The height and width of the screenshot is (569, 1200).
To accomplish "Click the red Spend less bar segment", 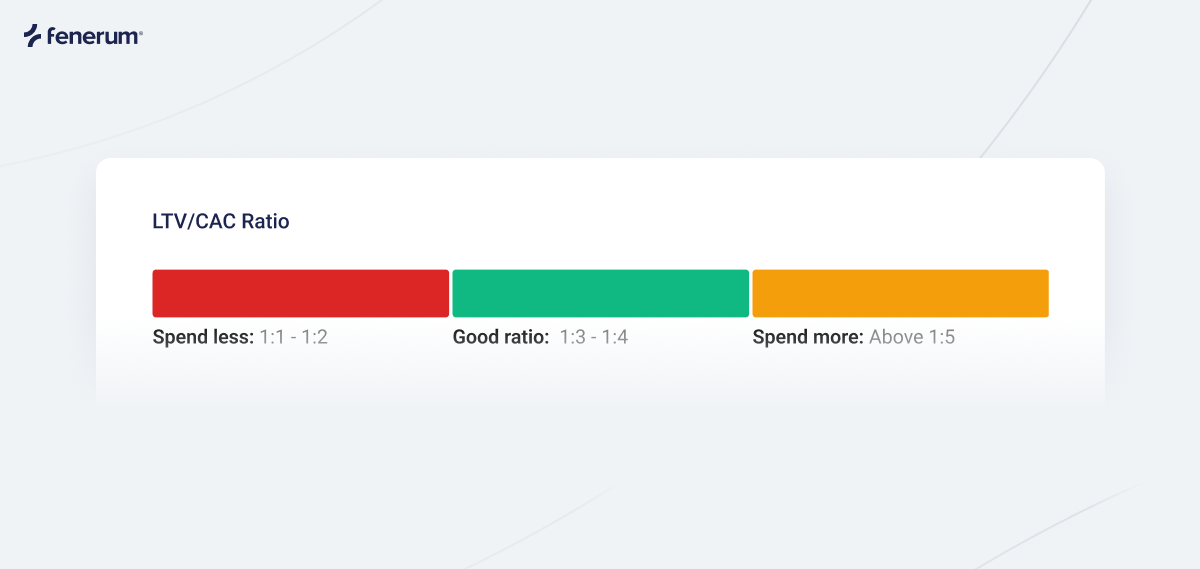I will (x=300, y=293).
